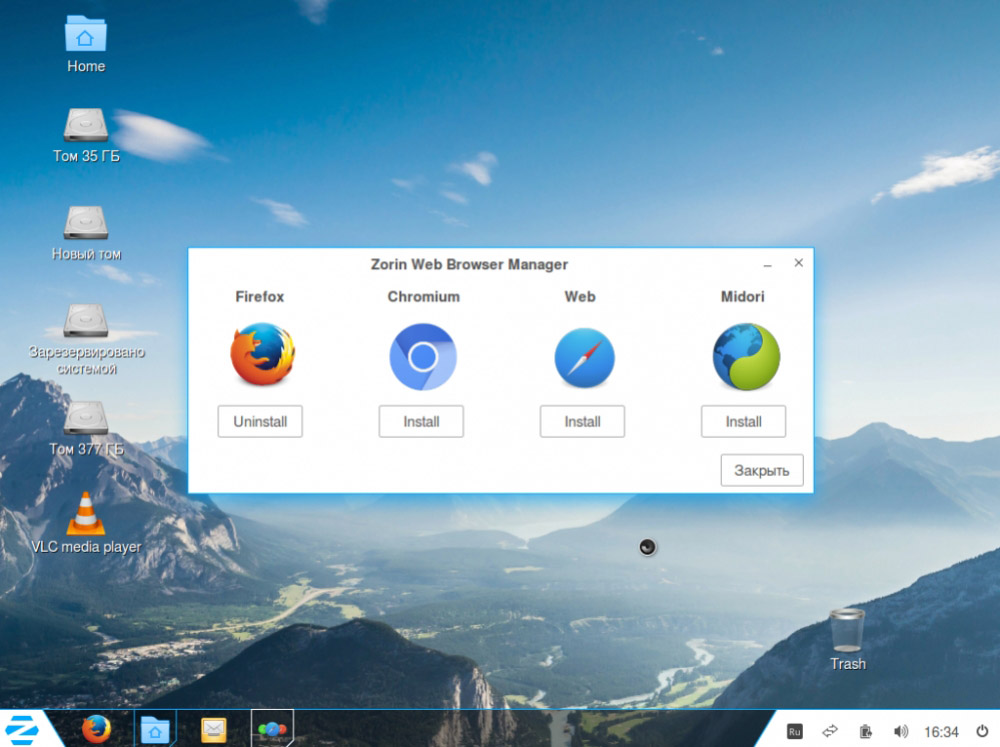This screenshot has width=1000, height=747.
Task: Minimize the Zorin Web Browser Manager window
Action: click(x=768, y=264)
